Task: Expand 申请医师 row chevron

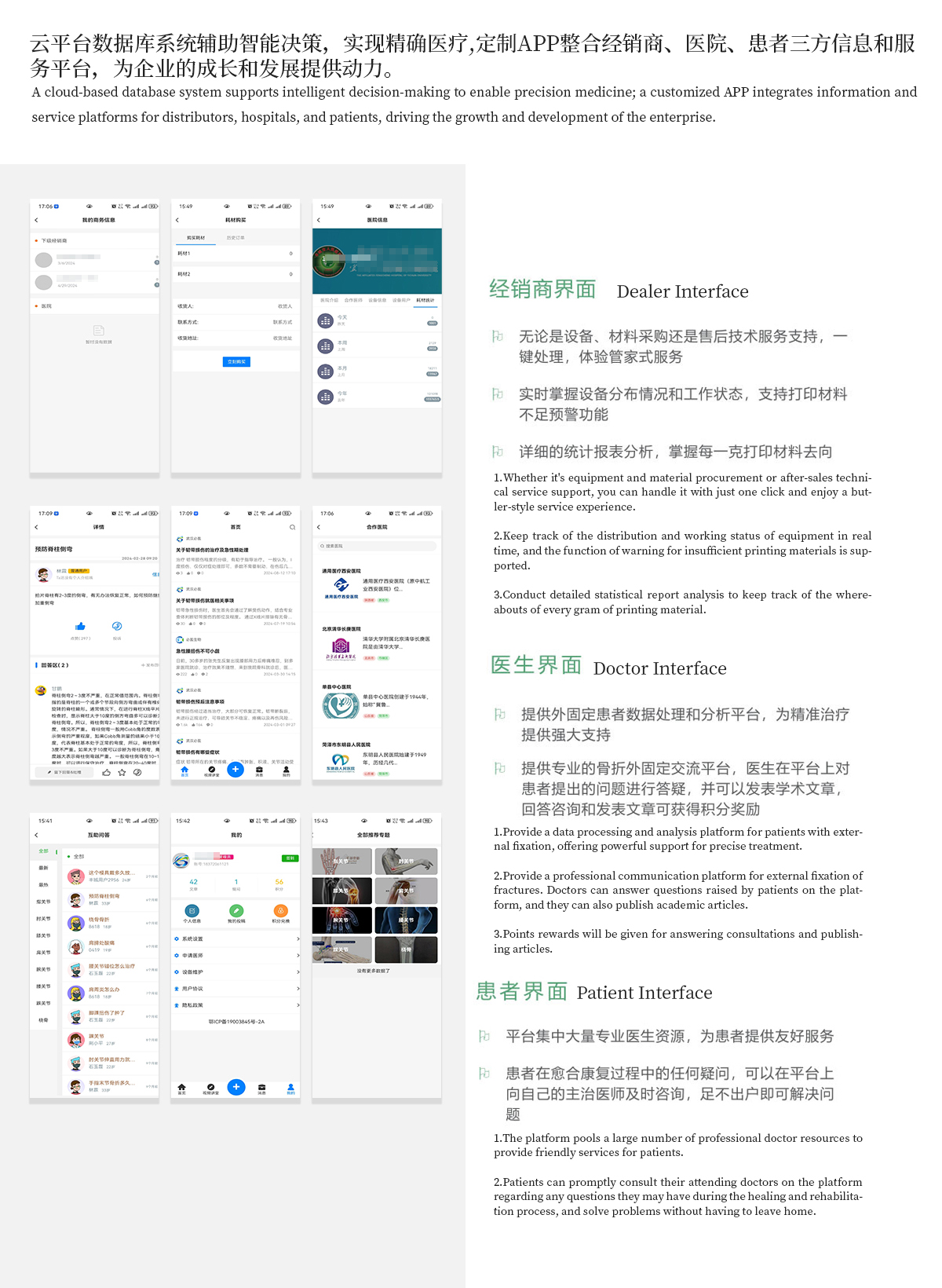Action: point(298,956)
